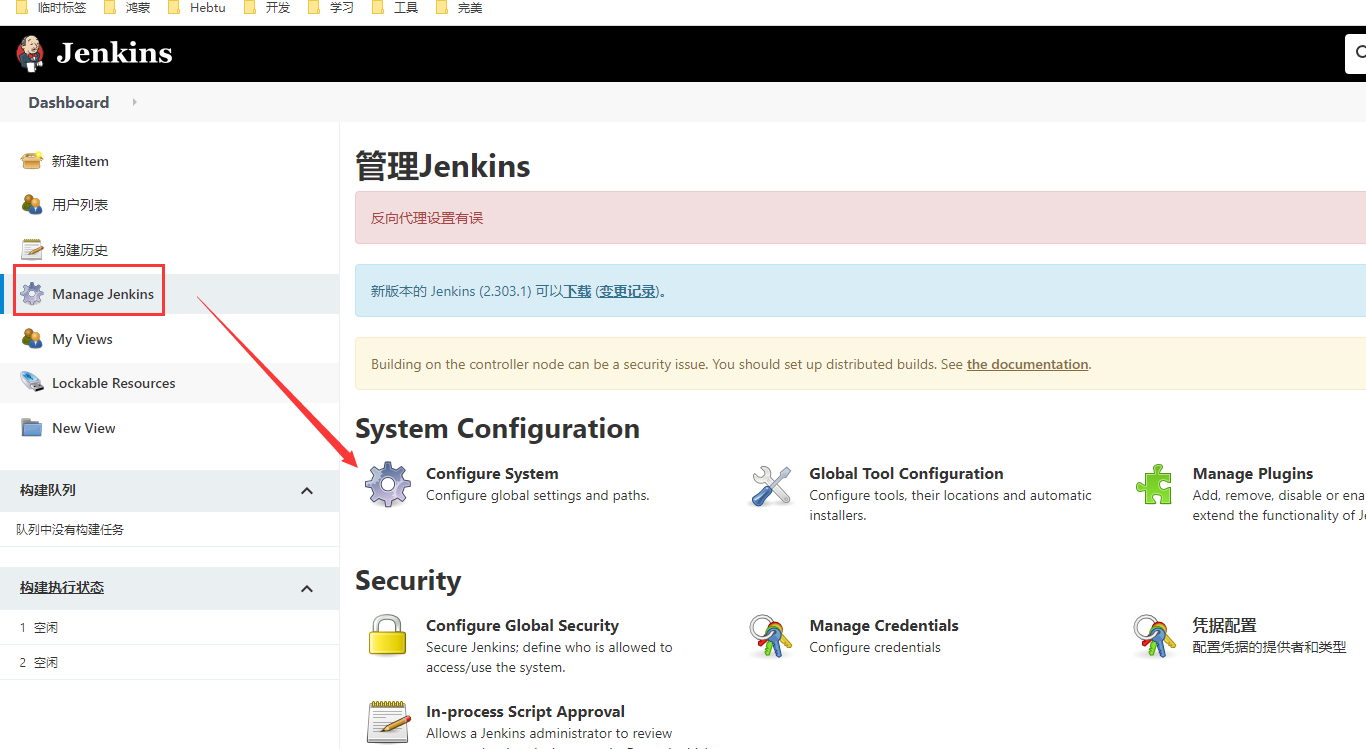Click executor 1 空闲 row
The image size is (1366, 749).
[170, 628]
